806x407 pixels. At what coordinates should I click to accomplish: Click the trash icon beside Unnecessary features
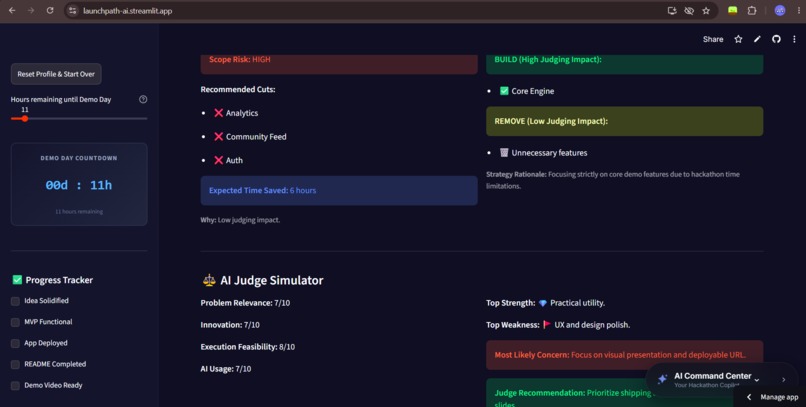(x=504, y=152)
